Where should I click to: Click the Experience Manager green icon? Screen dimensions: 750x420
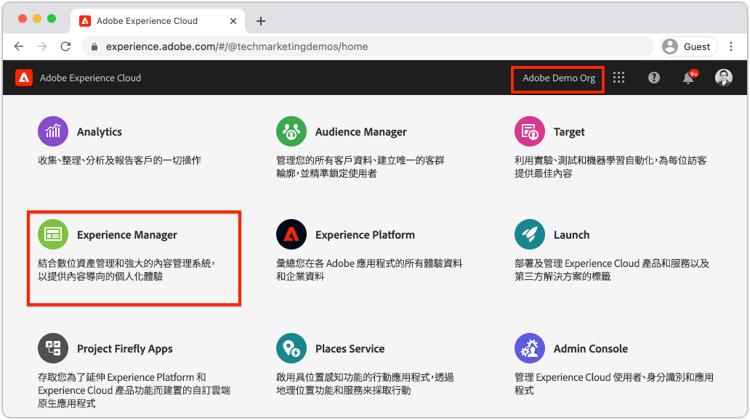point(53,234)
